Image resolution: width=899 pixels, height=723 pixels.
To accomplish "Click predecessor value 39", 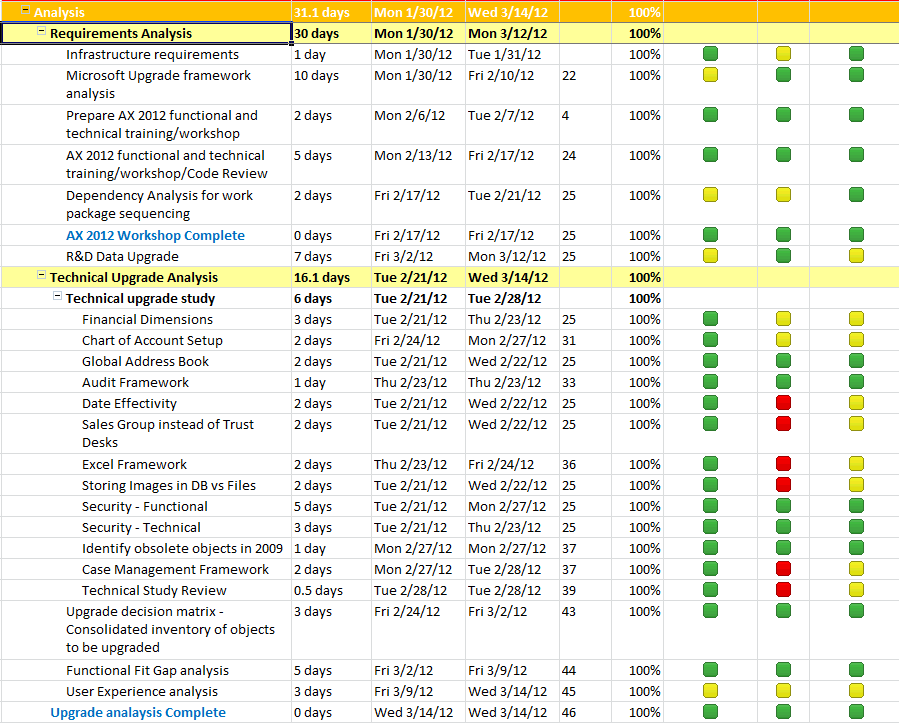I will click(569, 591).
